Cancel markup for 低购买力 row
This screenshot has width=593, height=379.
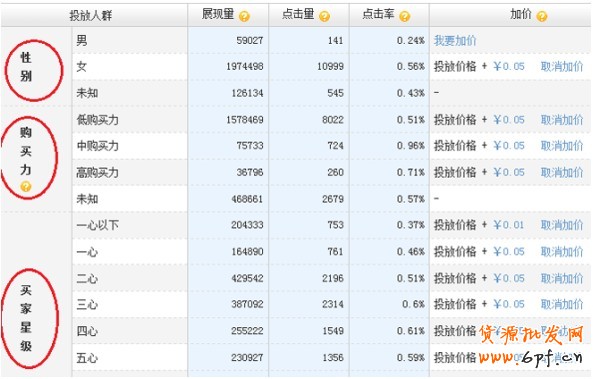(562, 120)
